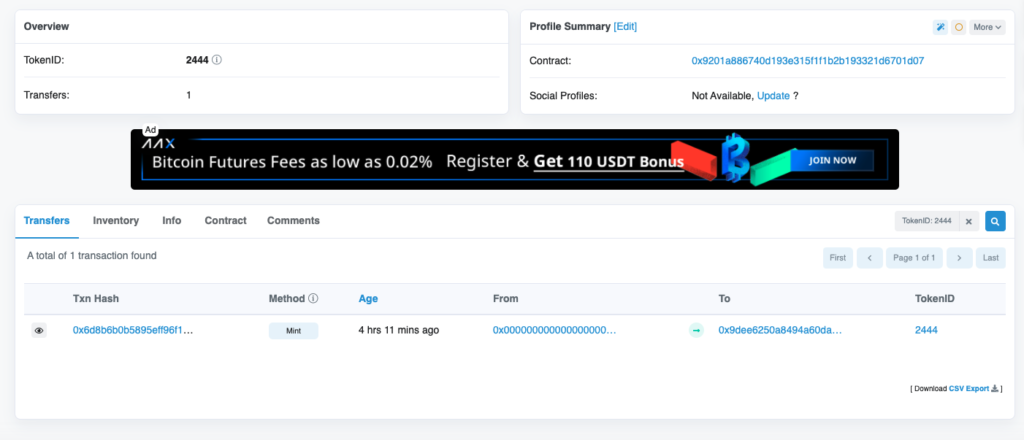Viewport: 1024px width, 440px height.
Task: Click the Edit link beside Profile Summary
Action: coord(625,27)
